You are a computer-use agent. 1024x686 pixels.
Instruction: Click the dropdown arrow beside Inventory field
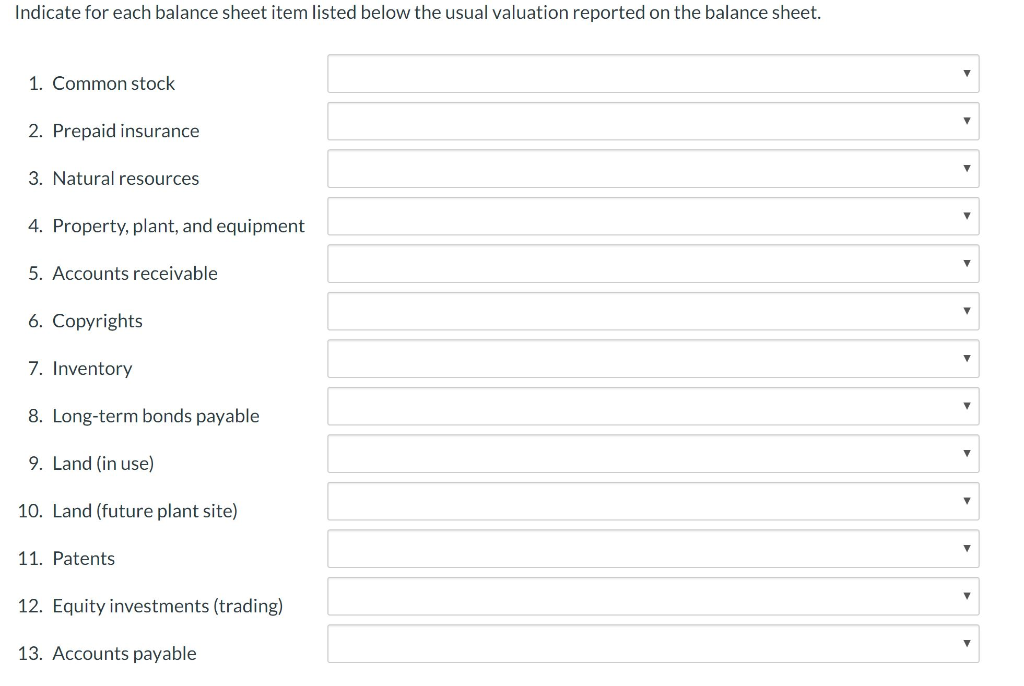point(966,357)
